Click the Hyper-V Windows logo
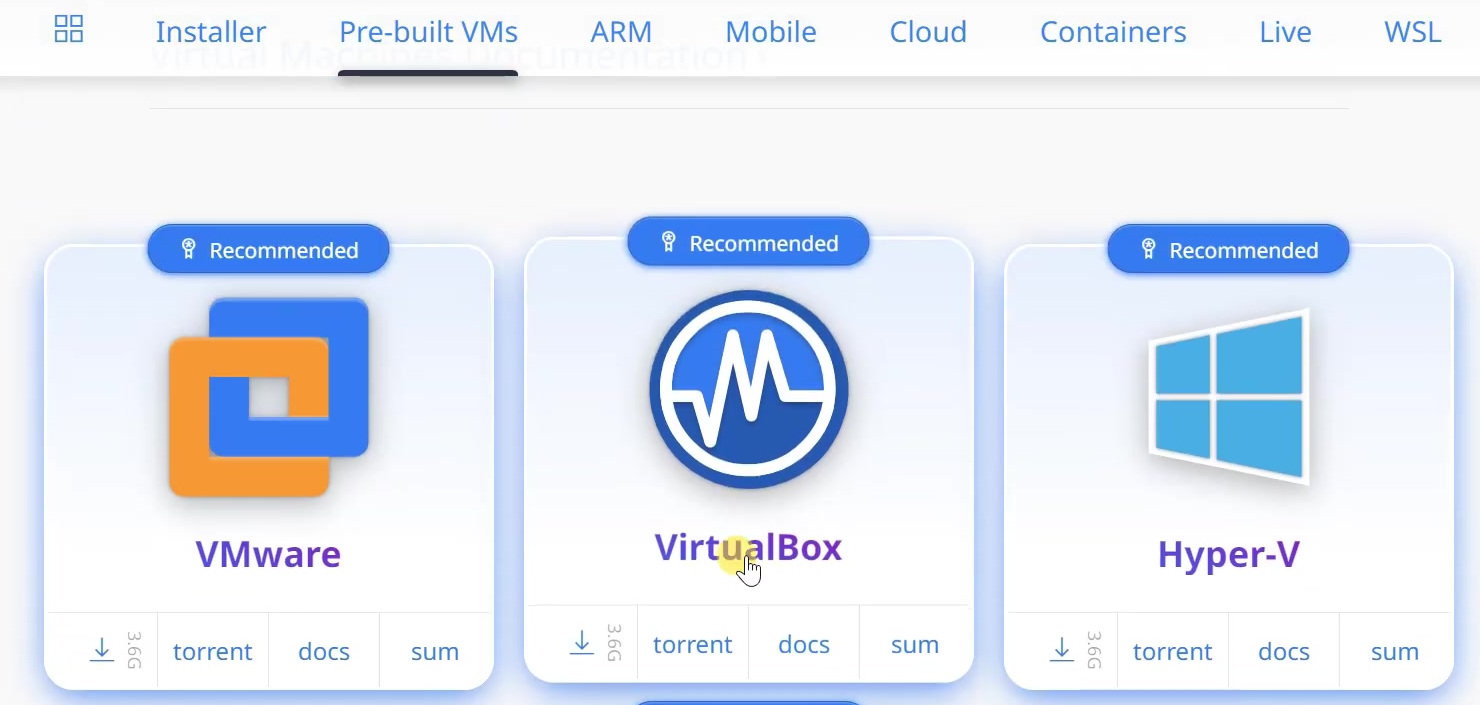Viewport: 1480px width, 705px height. click(x=1229, y=397)
